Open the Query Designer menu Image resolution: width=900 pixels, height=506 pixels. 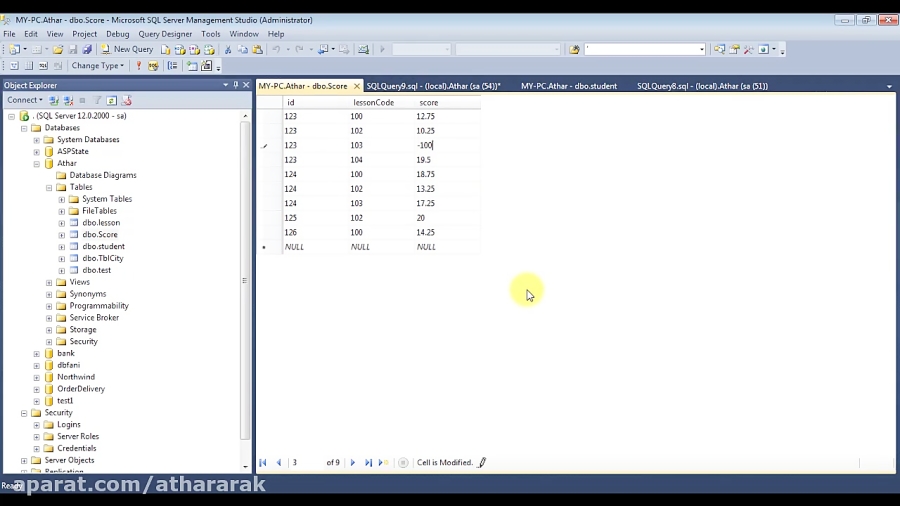point(164,34)
